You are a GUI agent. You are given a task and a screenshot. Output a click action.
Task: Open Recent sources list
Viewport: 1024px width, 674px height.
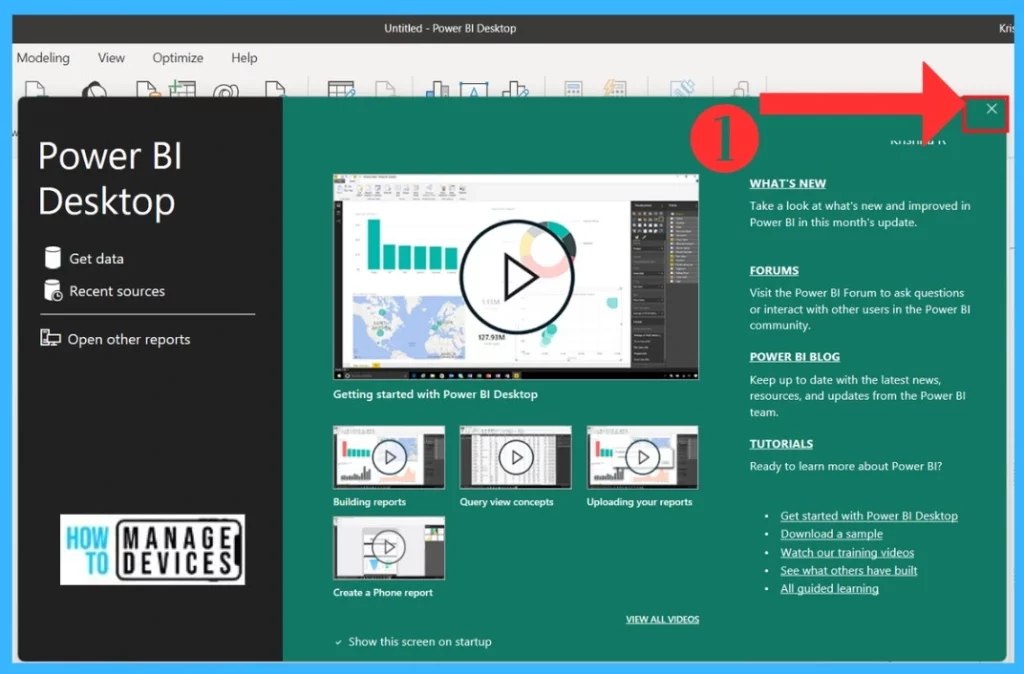(104, 291)
